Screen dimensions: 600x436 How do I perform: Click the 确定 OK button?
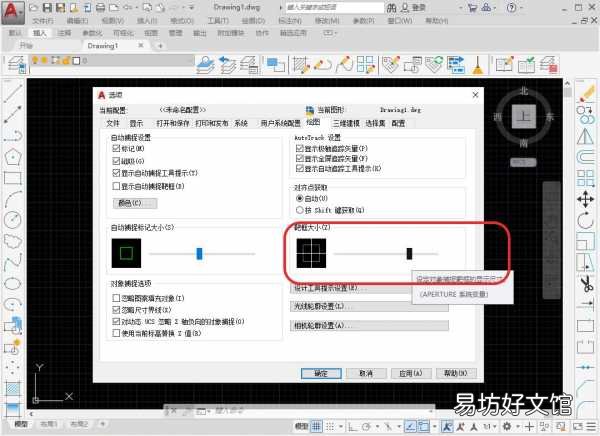click(x=321, y=373)
